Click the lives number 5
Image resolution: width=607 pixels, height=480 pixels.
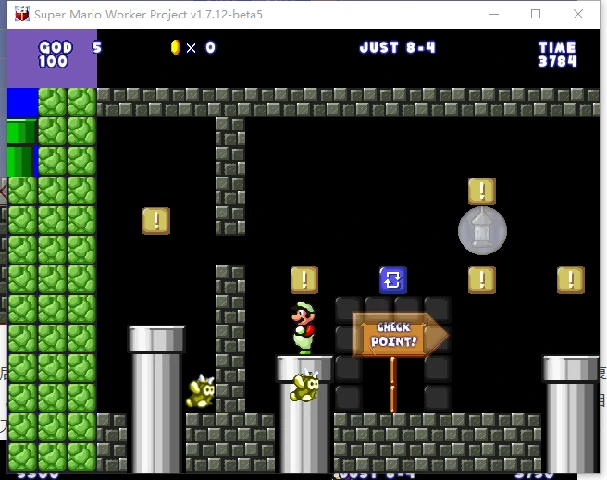(x=97, y=48)
